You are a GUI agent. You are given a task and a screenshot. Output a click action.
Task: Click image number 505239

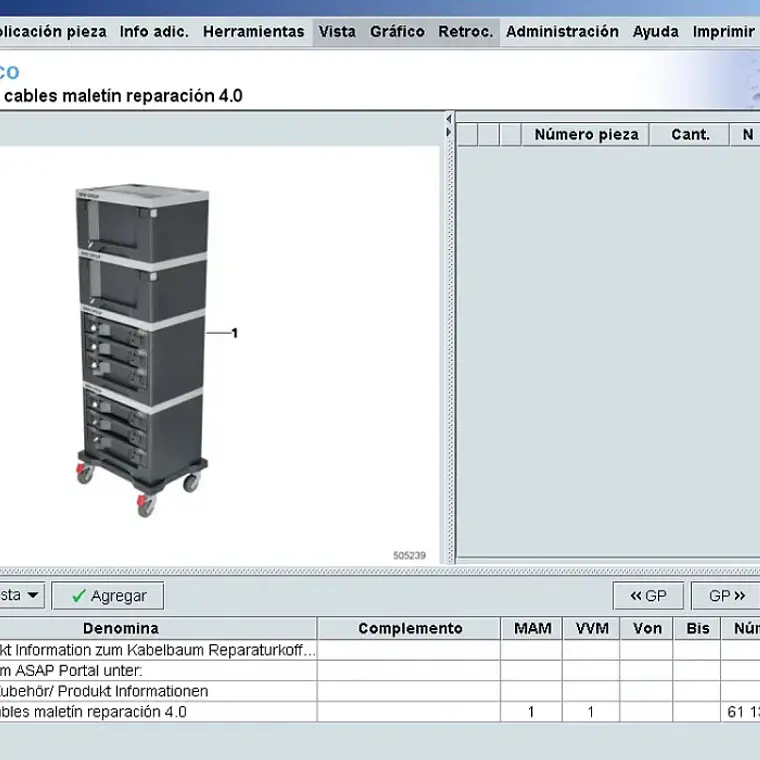click(x=409, y=555)
